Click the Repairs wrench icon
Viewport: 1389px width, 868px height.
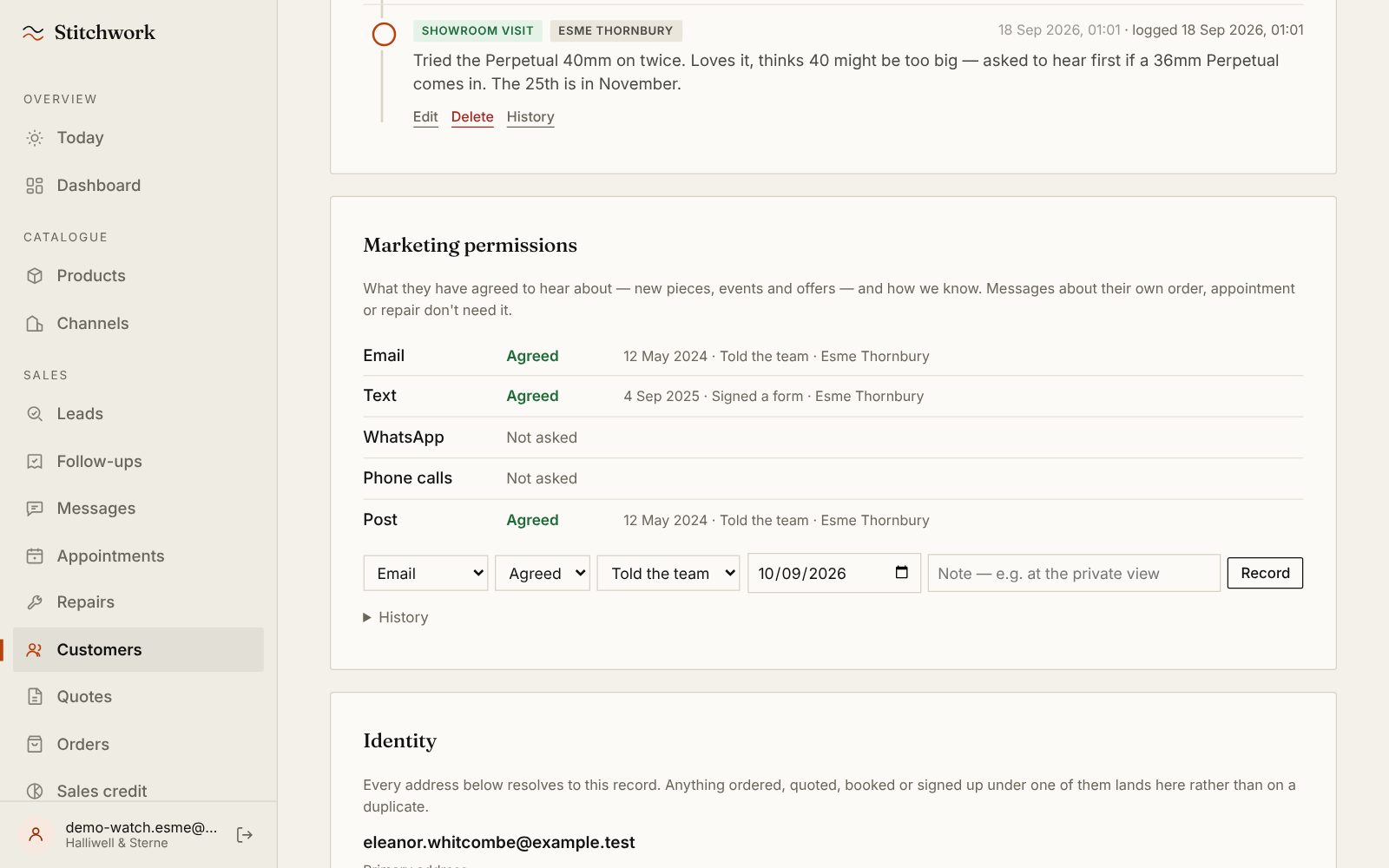click(x=35, y=602)
